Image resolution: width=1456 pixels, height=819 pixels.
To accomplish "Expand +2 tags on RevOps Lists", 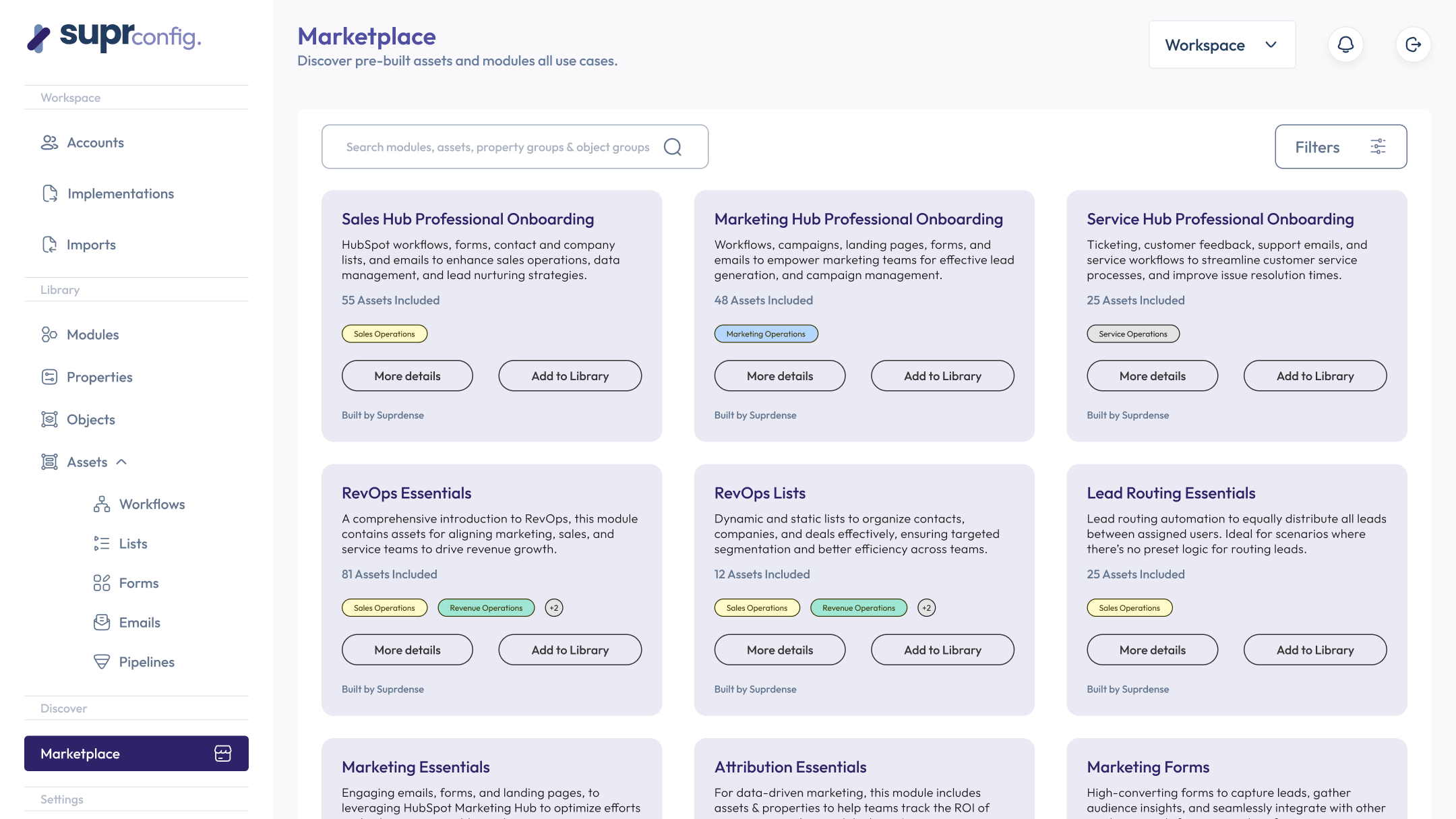I will coord(926,608).
